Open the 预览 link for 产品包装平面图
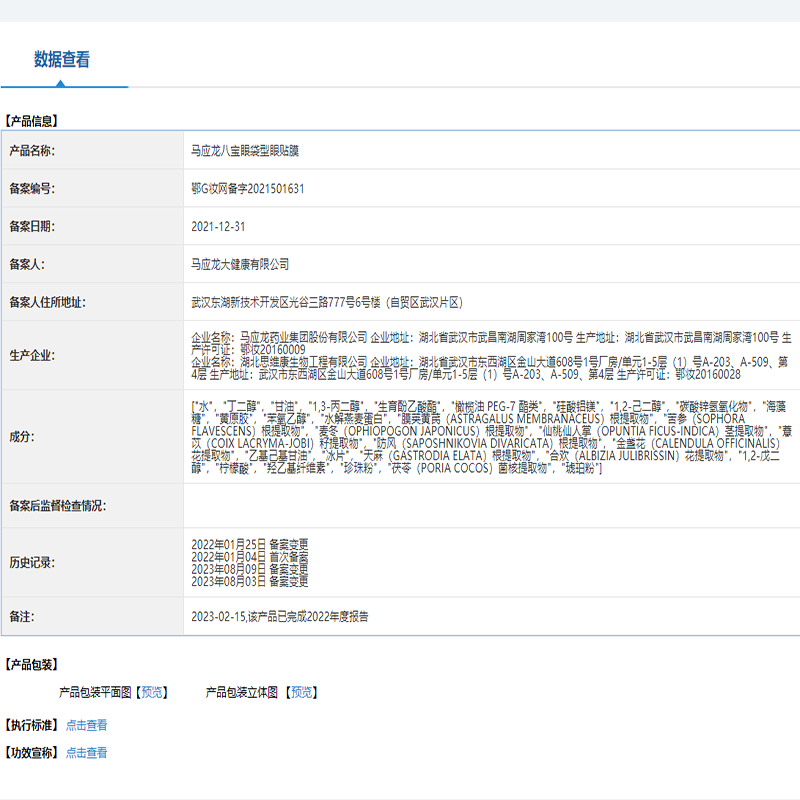Image resolution: width=800 pixels, height=800 pixels. [152, 692]
